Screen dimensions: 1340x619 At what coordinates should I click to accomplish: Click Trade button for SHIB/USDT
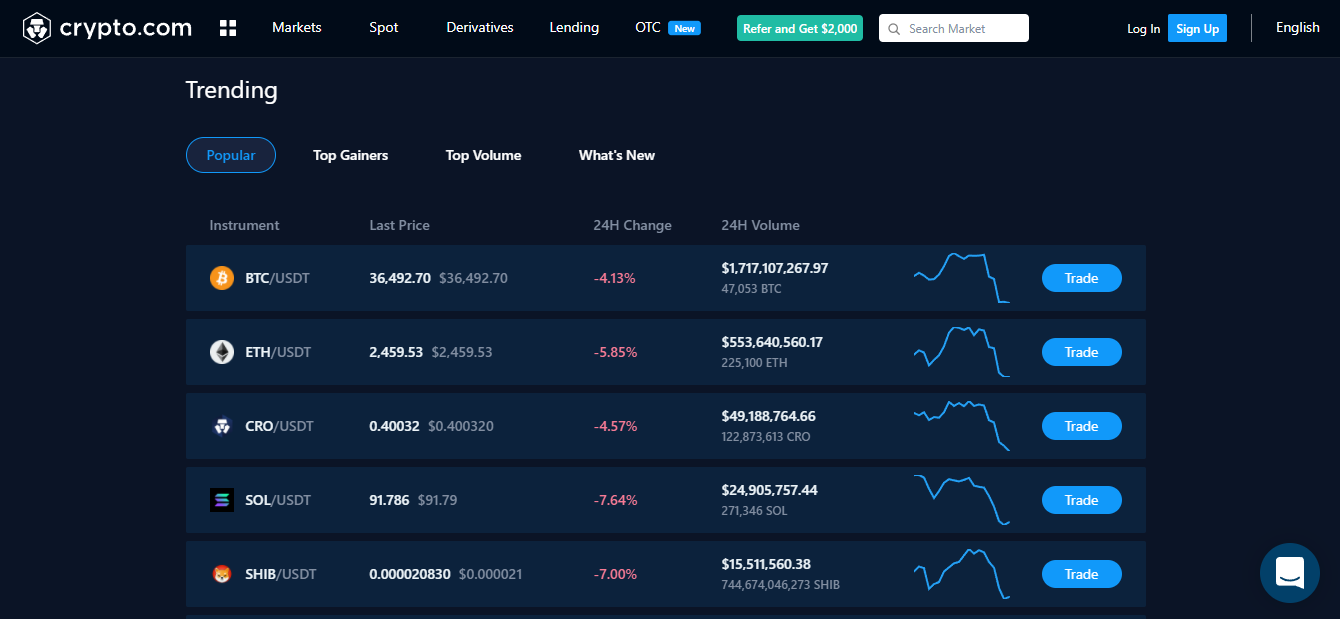[x=1082, y=574]
